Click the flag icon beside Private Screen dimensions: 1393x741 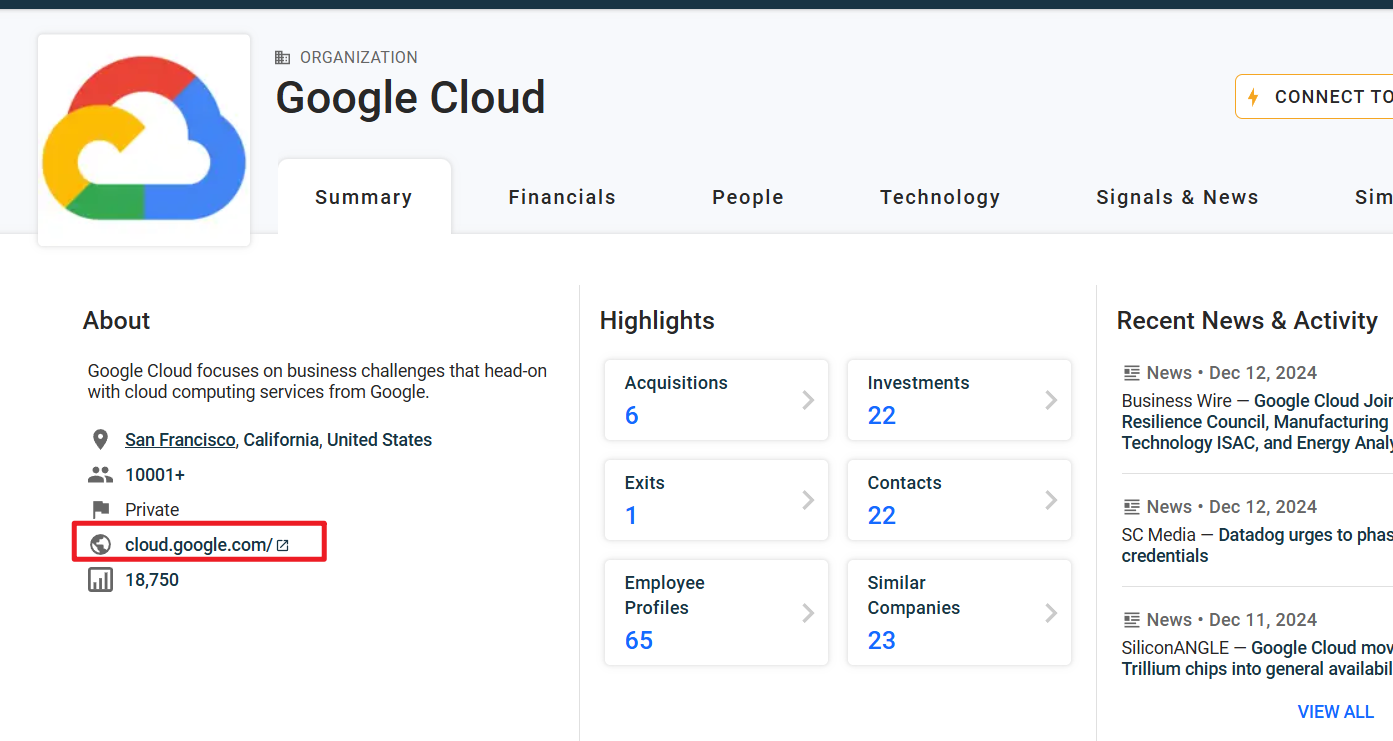(x=100, y=510)
